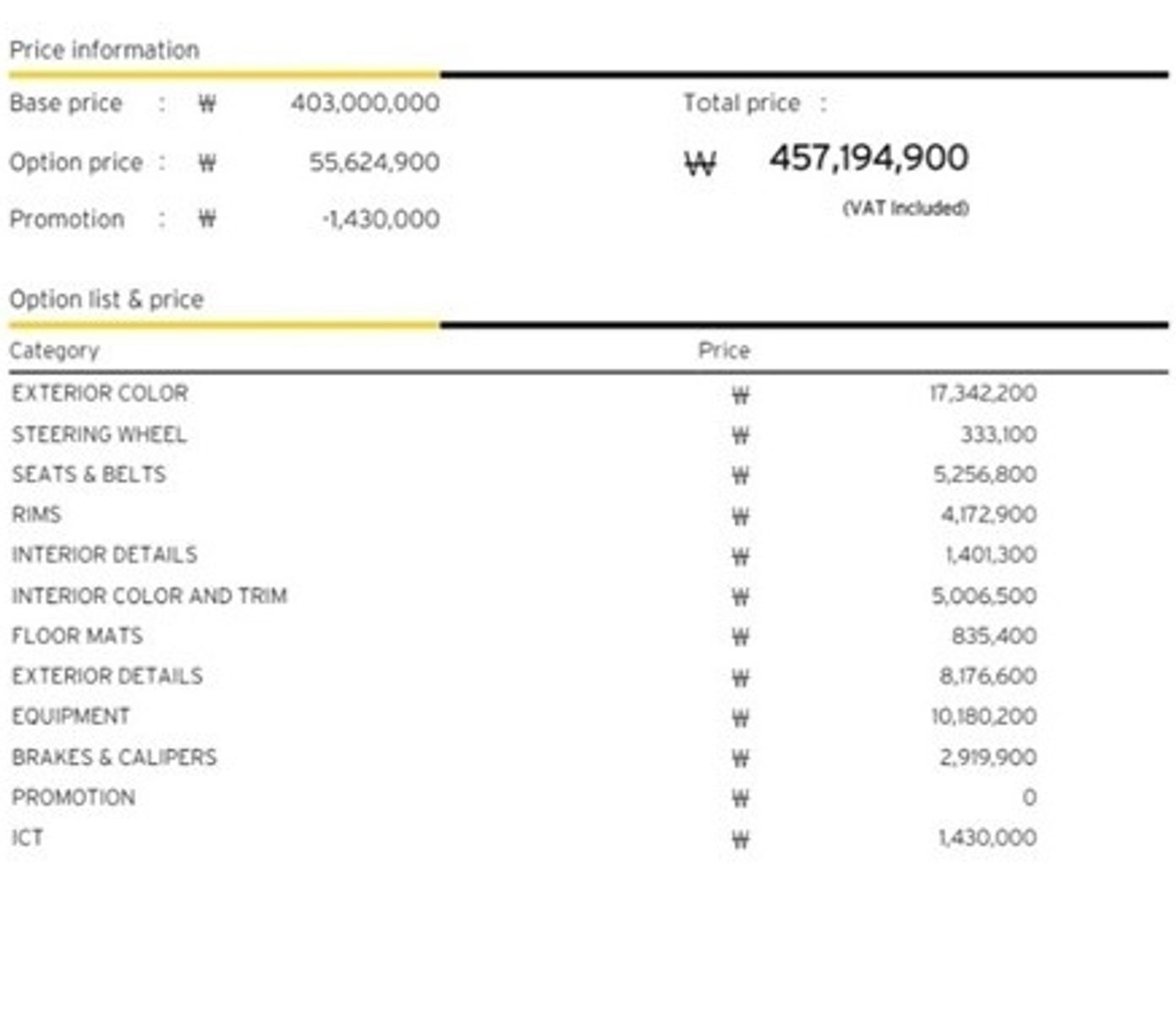Click the RIMS category label
The width and height of the screenshot is (1176, 1015).
tap(36, 514)
